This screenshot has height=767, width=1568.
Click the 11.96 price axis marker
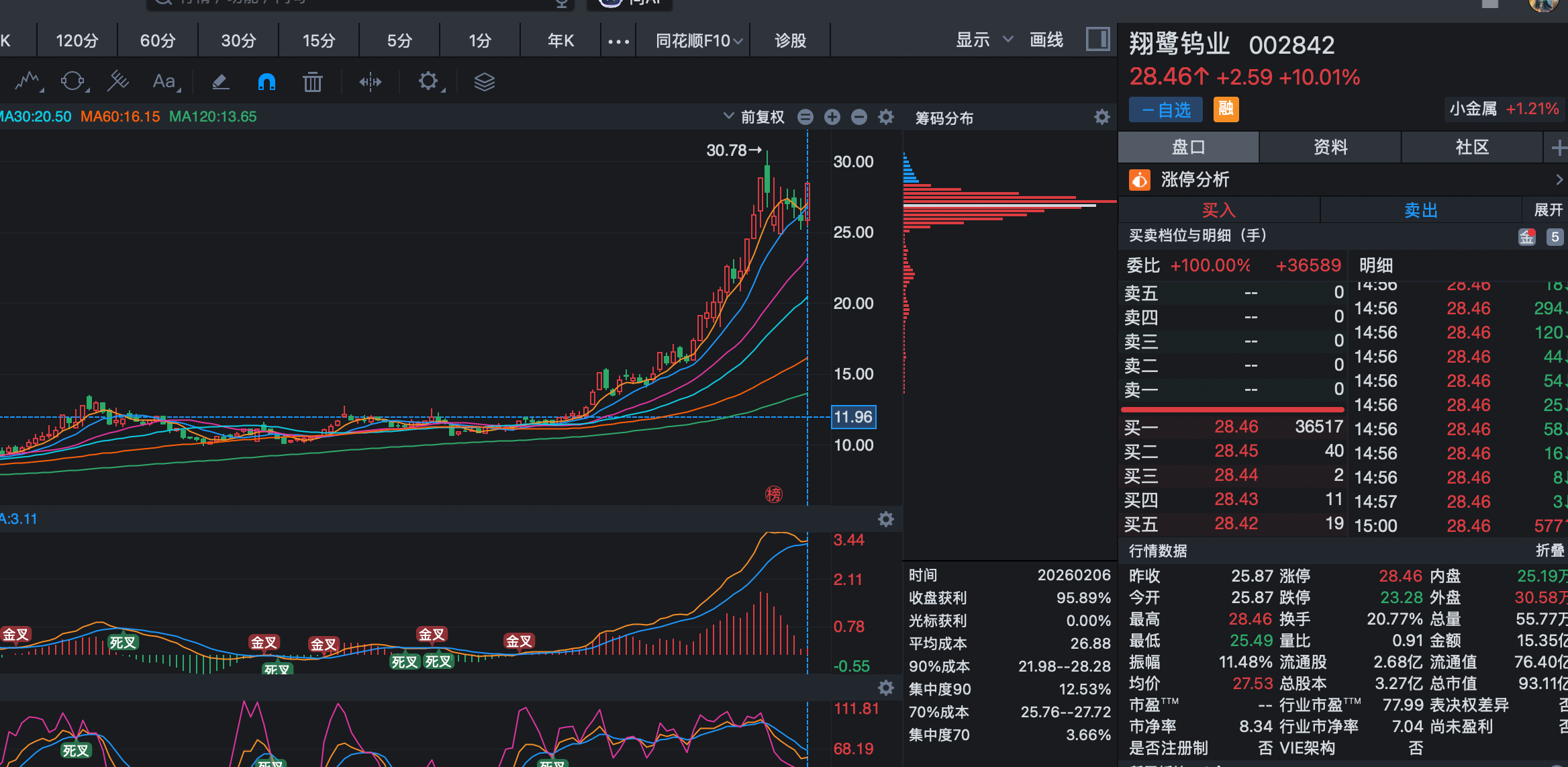[853, 417]
